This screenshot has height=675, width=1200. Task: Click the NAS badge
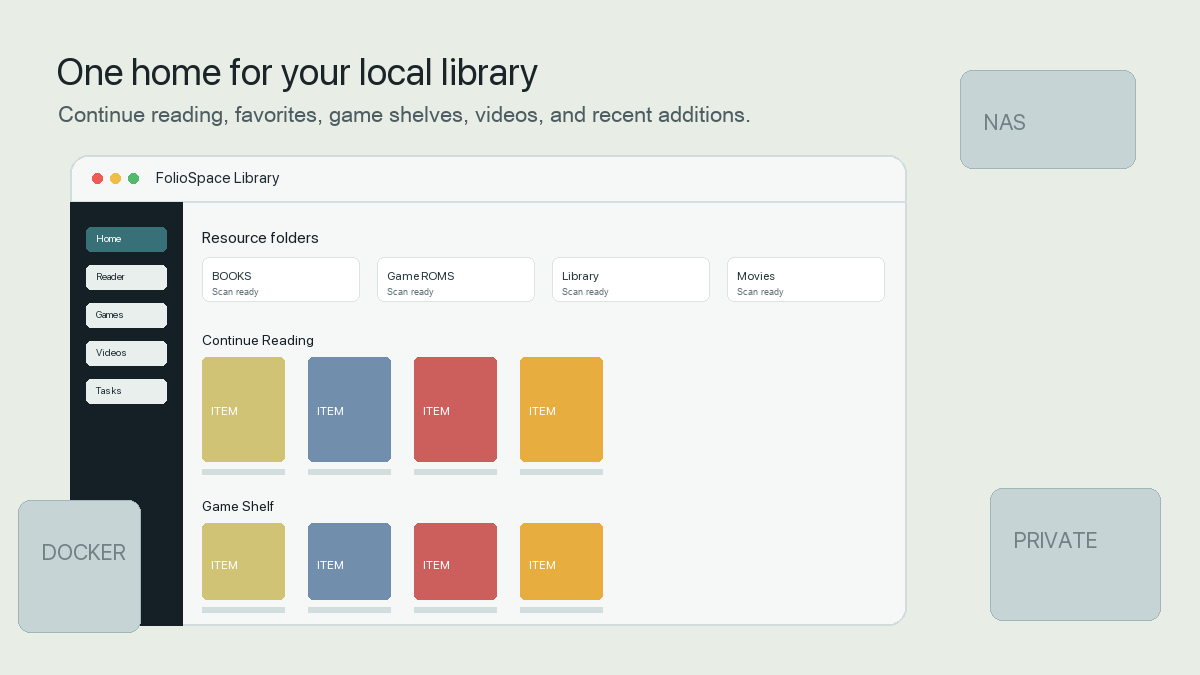(1048, 119)
